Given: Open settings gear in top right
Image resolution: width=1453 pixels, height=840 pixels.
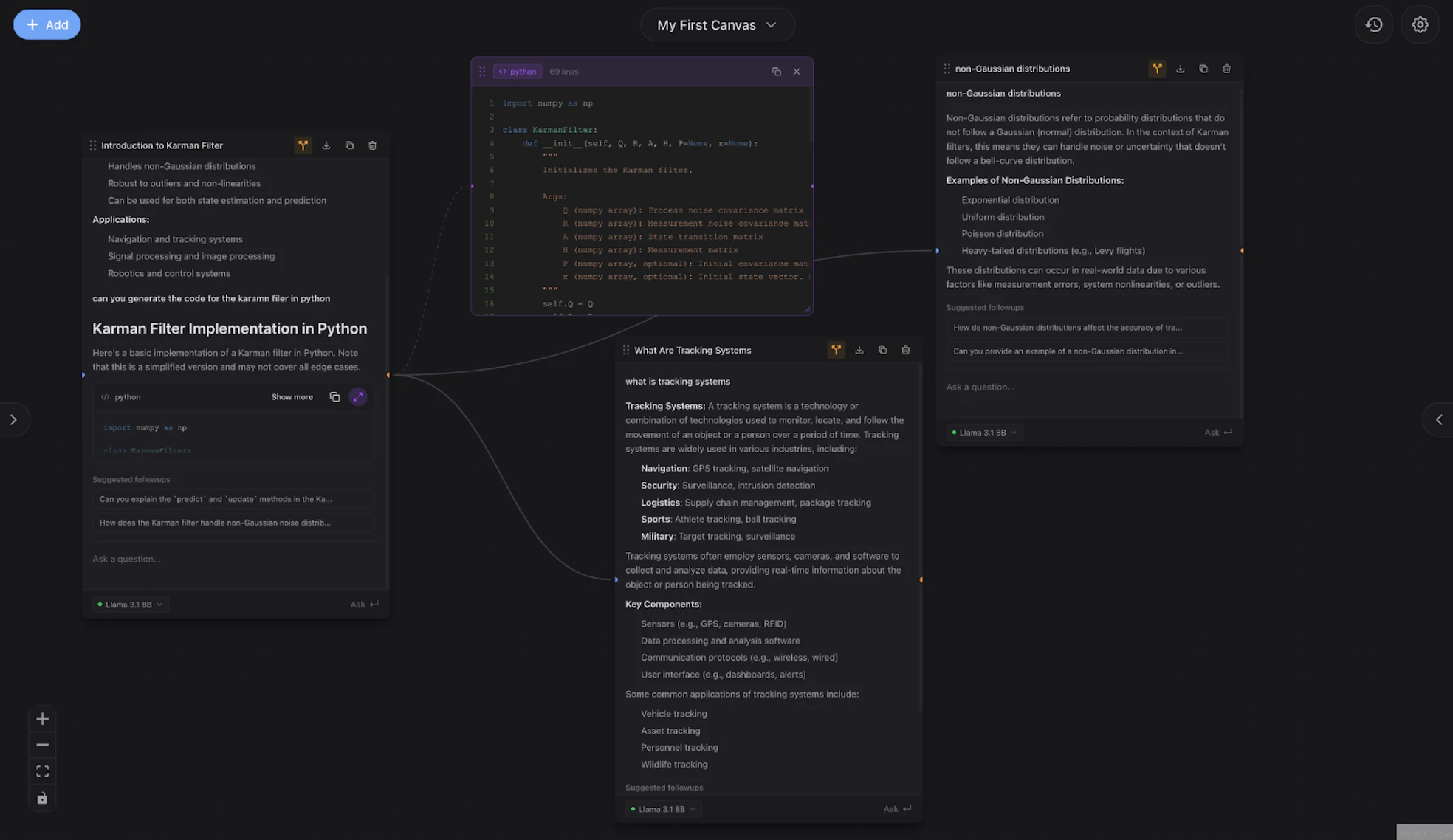Looking at the screenshot, I should (x=1420, y=24).
